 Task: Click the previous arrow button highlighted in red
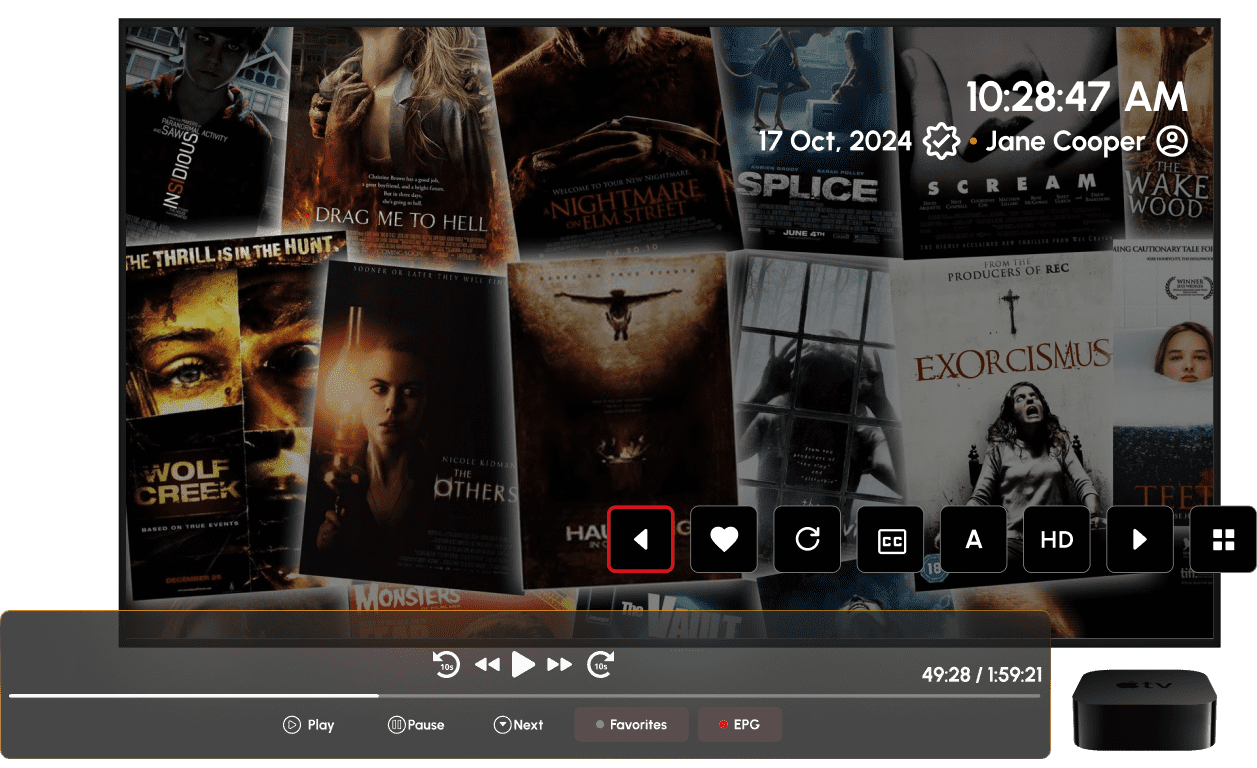click(x=640, y=540)
